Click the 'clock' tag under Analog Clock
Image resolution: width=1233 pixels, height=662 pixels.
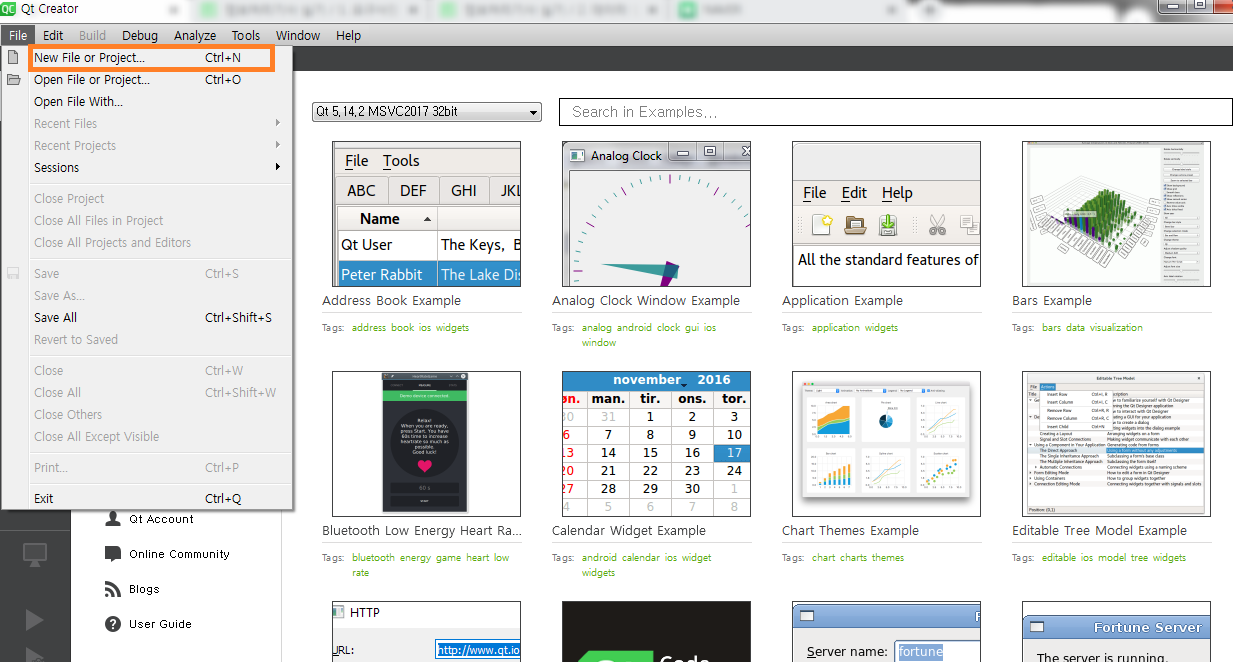[668, 327]
